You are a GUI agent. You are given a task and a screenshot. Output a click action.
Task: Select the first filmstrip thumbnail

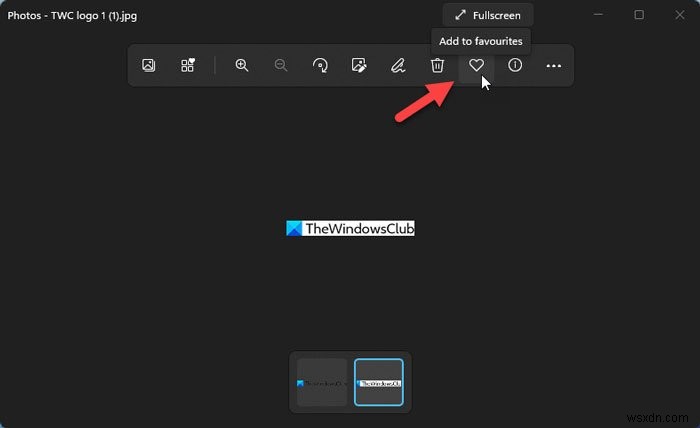322,382
